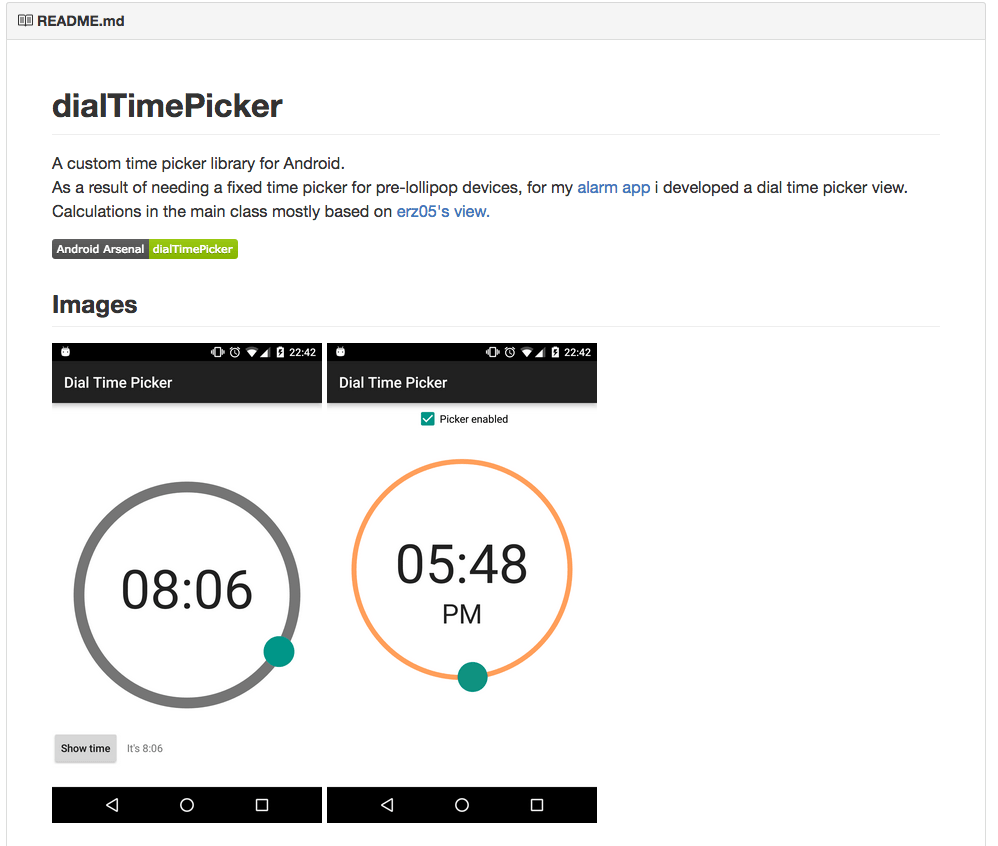Click the vibrate icon in right status bar

coord(492,352)
